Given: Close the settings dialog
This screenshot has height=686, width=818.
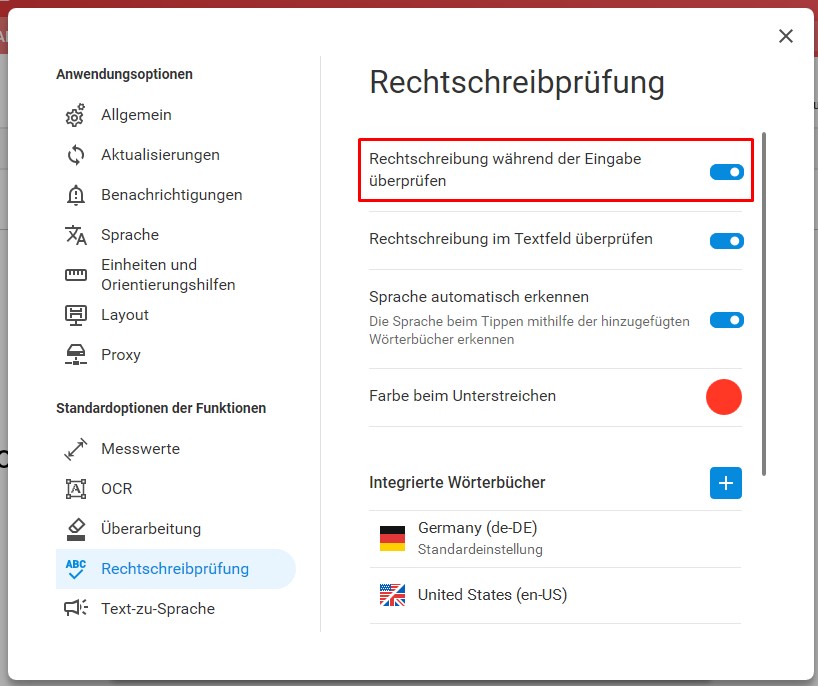Looking at the screenshot, I should (x=786, y=36).
